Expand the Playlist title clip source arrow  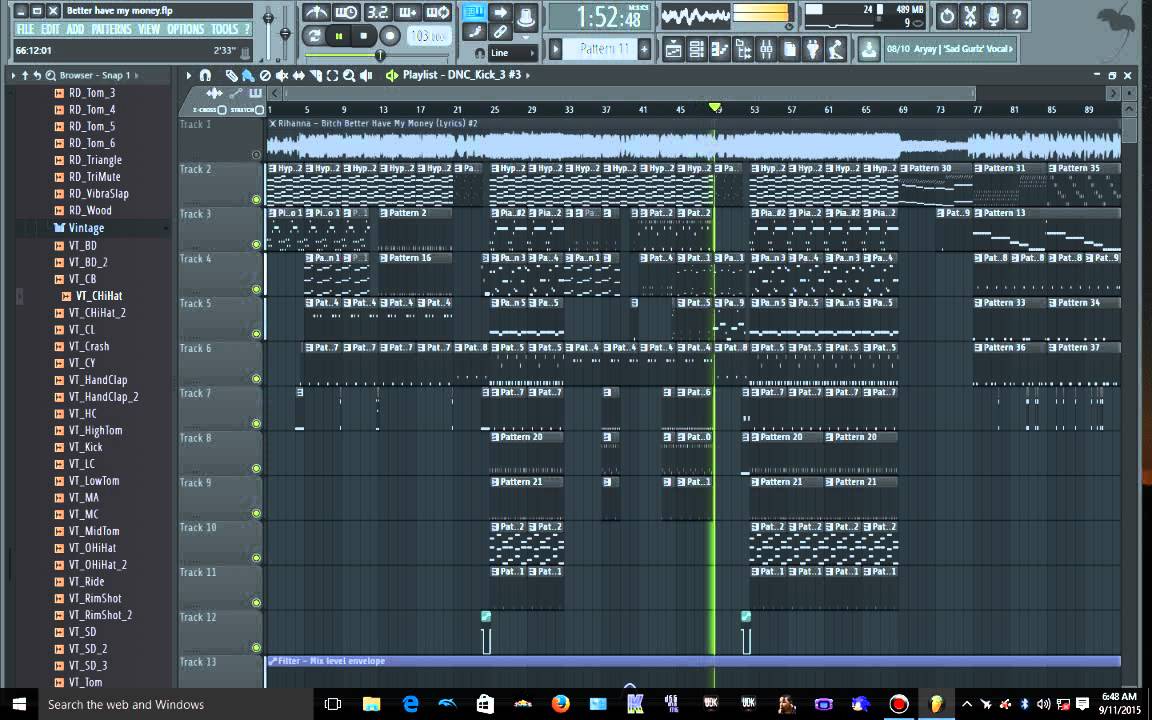[x=528, y=75]
